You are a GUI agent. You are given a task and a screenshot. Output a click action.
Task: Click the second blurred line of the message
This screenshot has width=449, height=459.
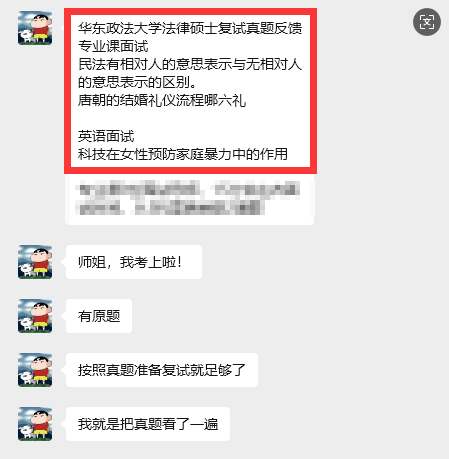pyautogui.click(x=171, y=208)
